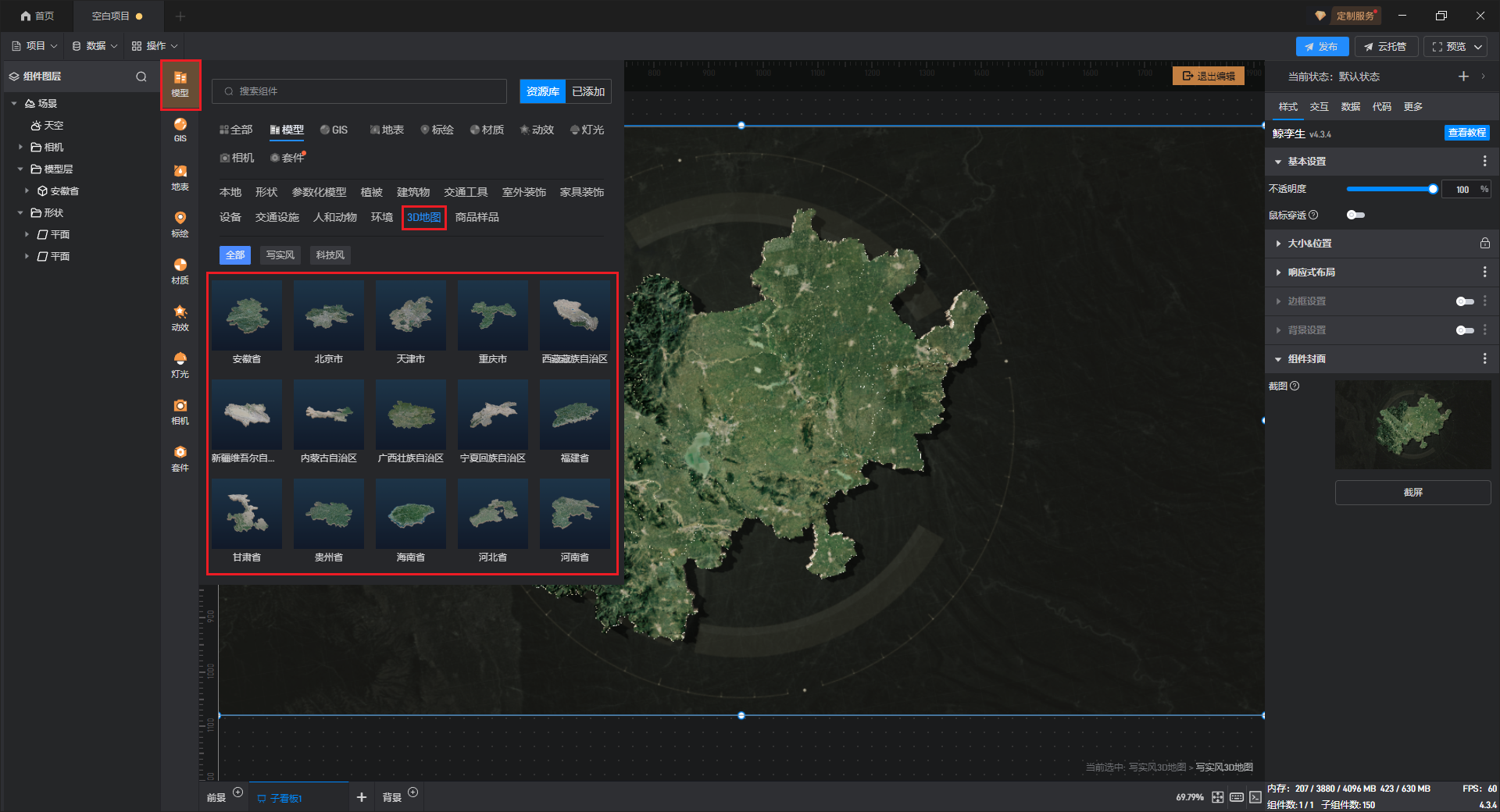1500x812 pixels.
Task: Toggle the 鼠标穿透 switch
Action: [1355, 215]
